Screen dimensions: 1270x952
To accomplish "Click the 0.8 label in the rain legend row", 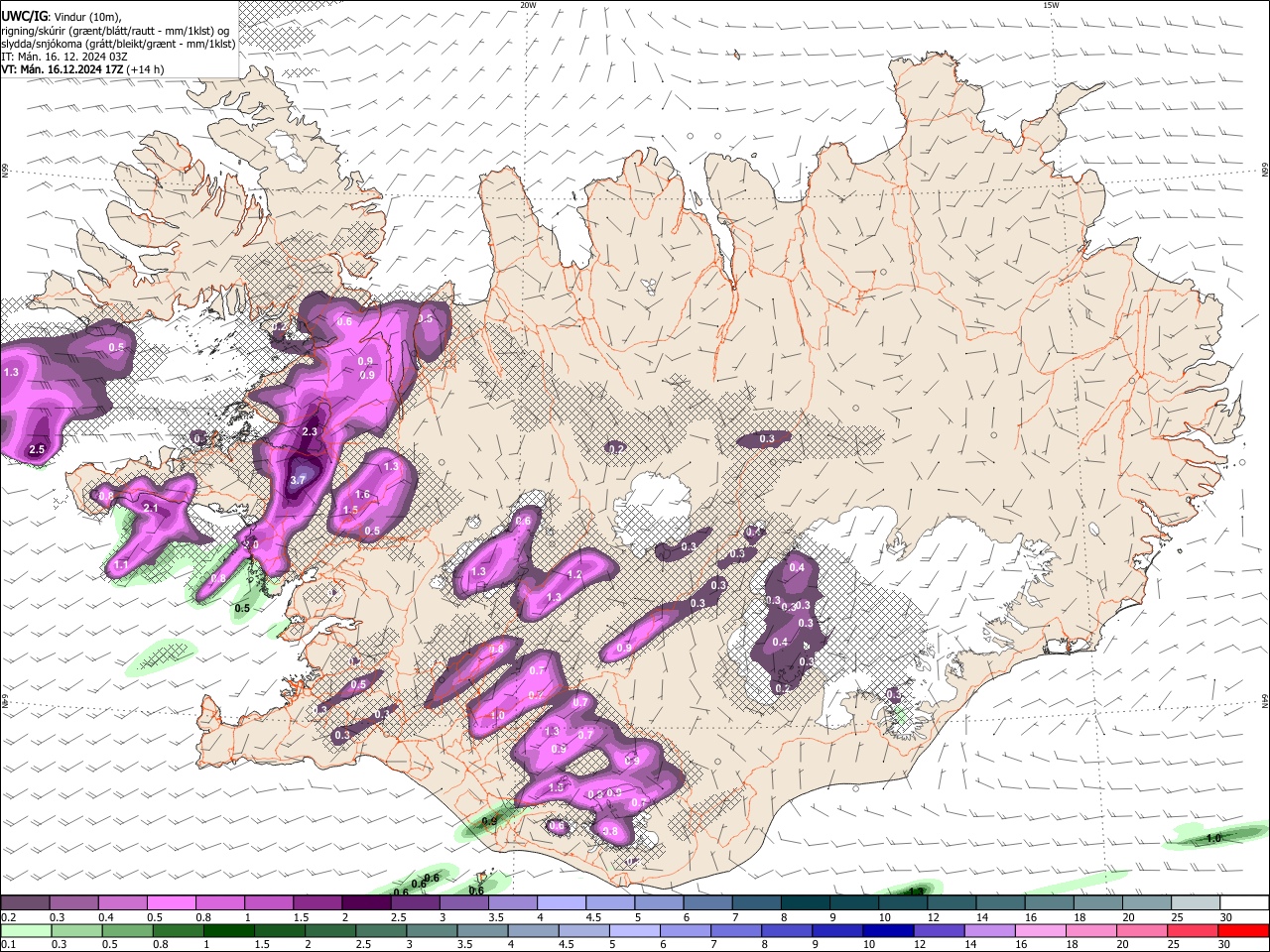I will [160, 945].
